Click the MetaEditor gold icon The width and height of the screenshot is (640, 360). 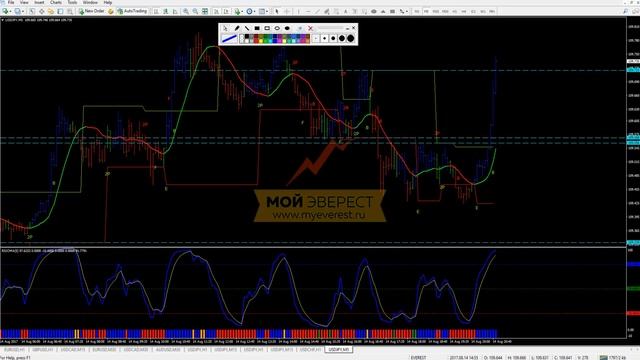[x=111, y=11]
